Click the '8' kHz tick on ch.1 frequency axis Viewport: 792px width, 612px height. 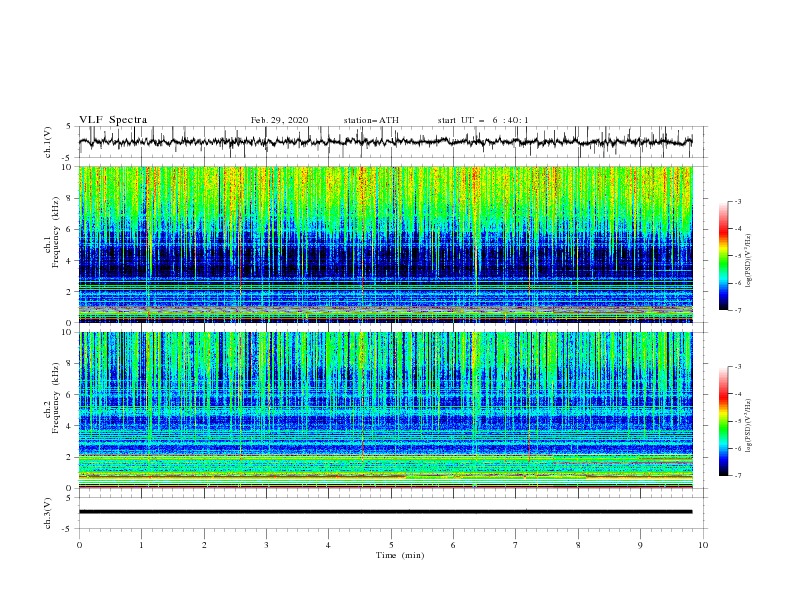pos(69,198)
